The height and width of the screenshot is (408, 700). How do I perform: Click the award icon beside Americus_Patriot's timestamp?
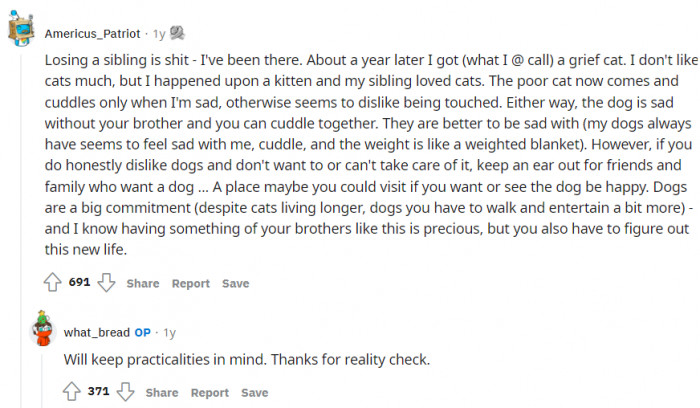coord(176,33)
